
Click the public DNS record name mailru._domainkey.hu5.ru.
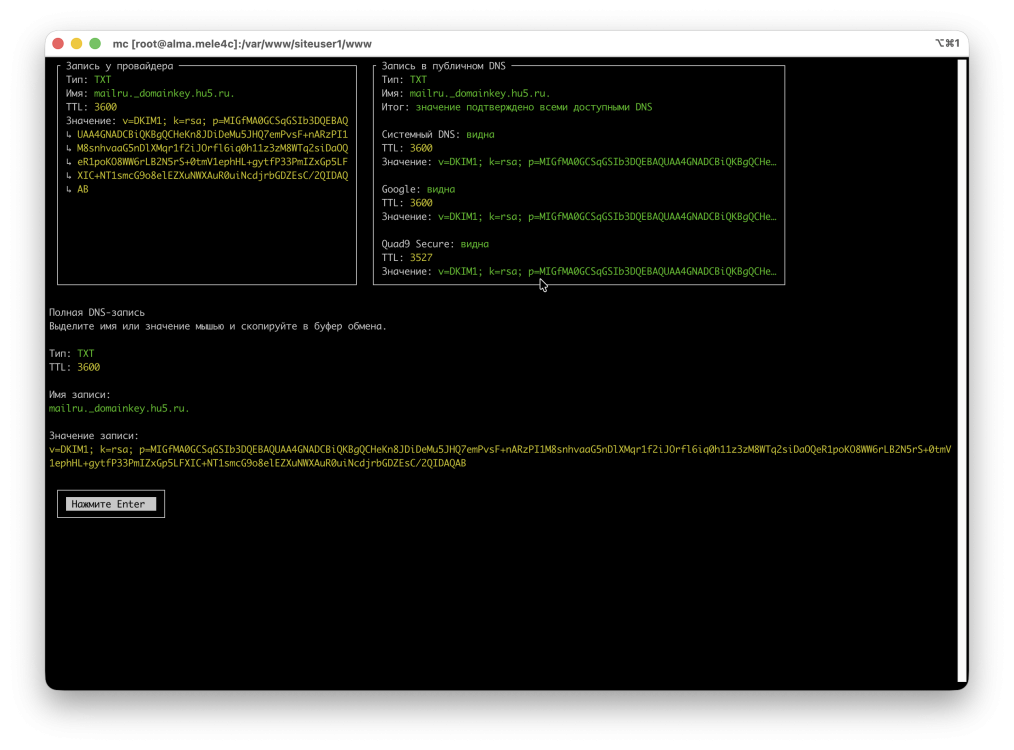tap(479, 93)
